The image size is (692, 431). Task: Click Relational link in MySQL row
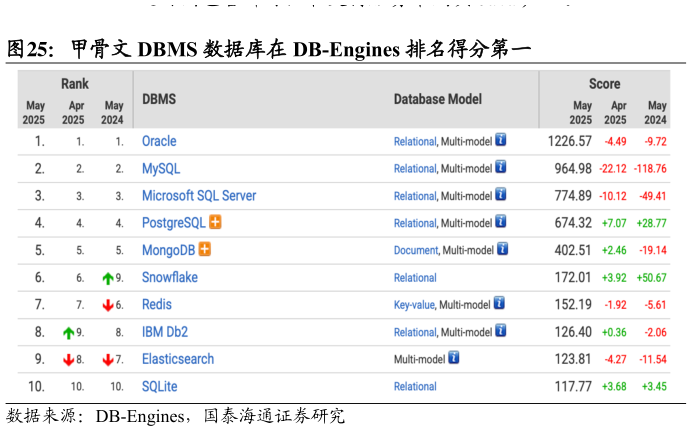tap(415, 169)
